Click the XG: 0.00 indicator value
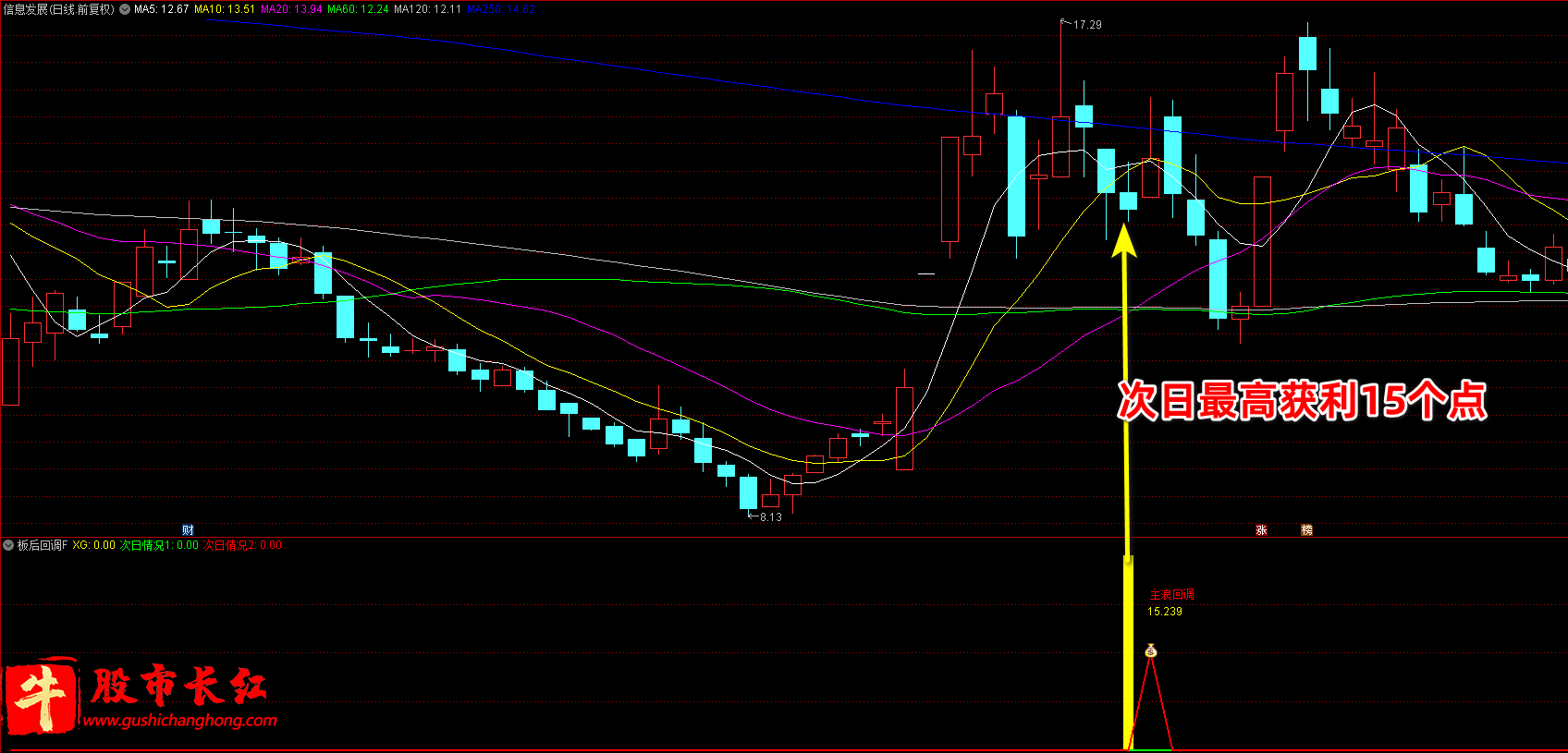This screenshot has width=1568, height=753. [x=94, y=545]
